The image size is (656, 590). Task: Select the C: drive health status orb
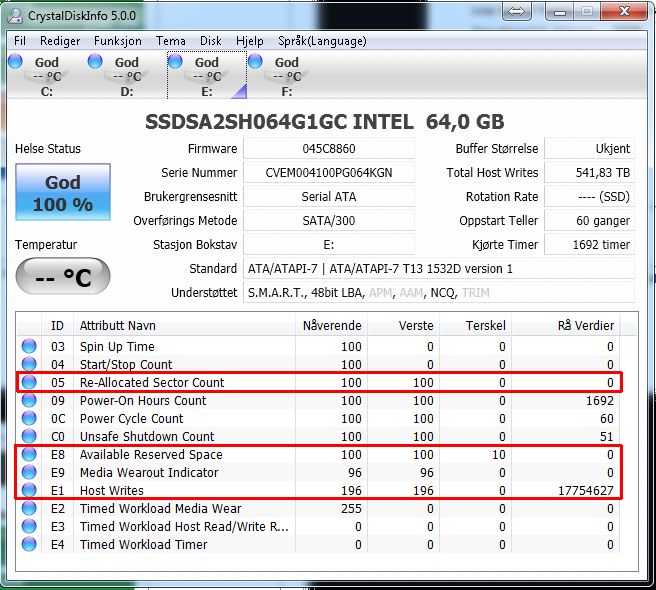[x=15, y=61]
